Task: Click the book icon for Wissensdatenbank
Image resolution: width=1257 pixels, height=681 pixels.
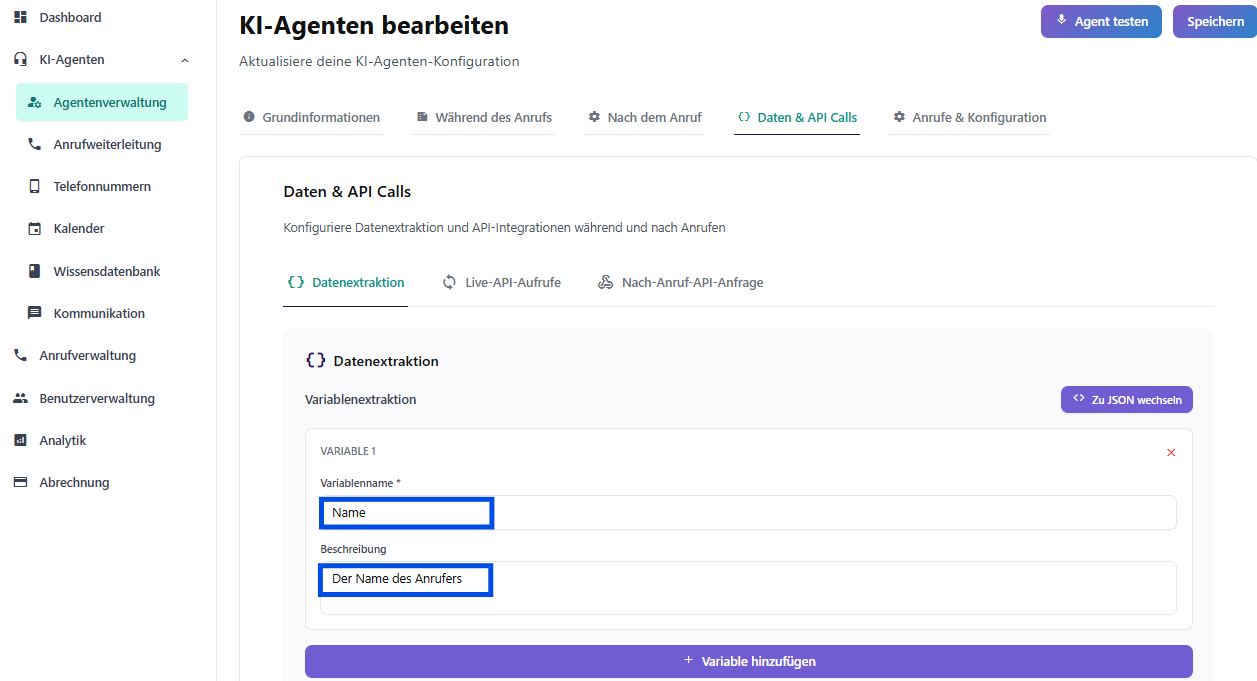Action: click(35, 271)
